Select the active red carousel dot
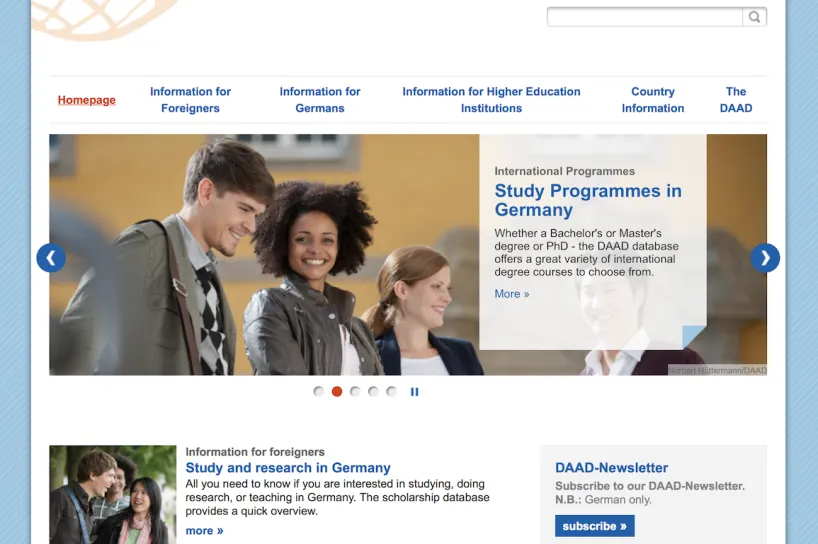 coord(337,391)
